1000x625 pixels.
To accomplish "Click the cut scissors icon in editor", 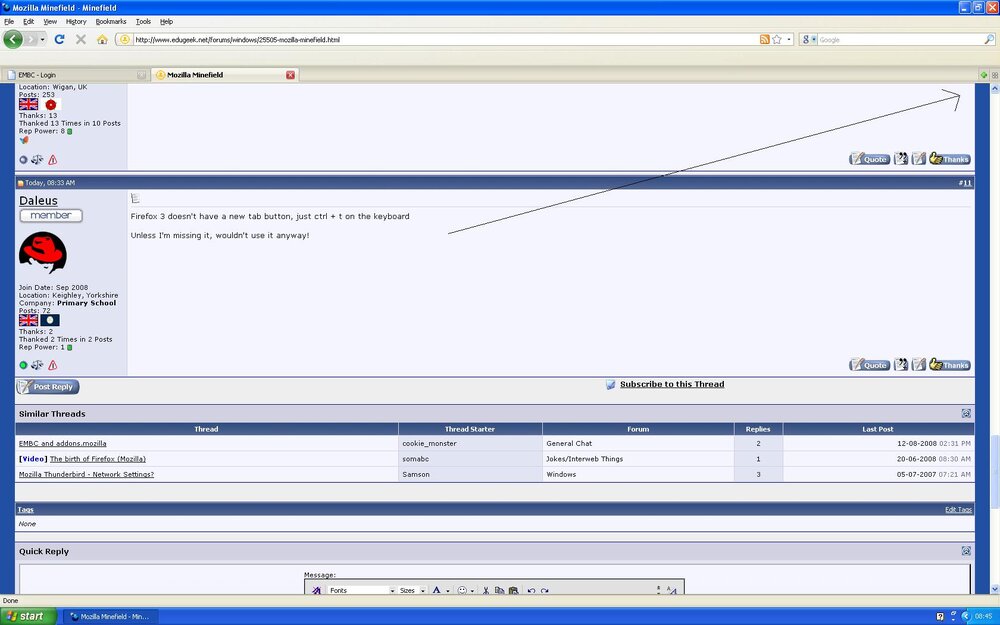I will point(486,591).
